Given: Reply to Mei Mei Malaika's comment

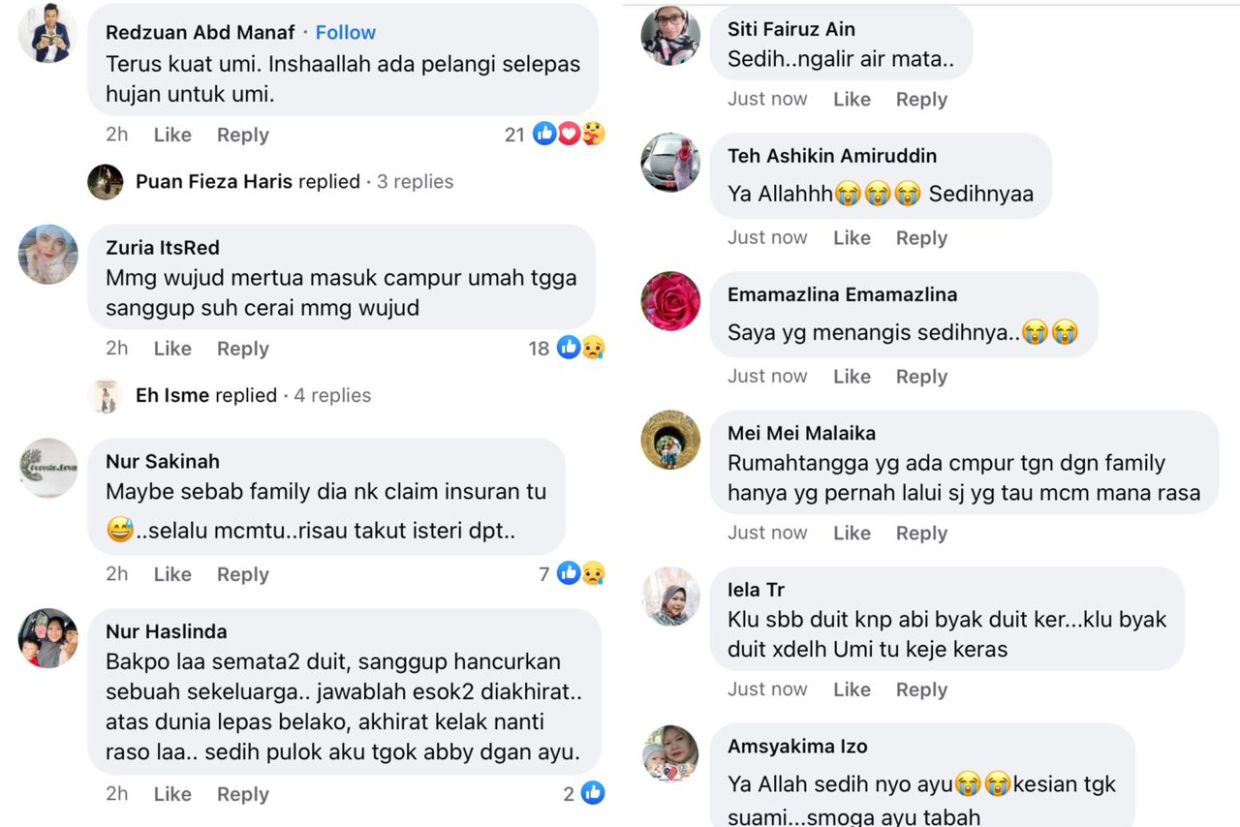Looking at the screenshot, I should click(x=922, y=533).
